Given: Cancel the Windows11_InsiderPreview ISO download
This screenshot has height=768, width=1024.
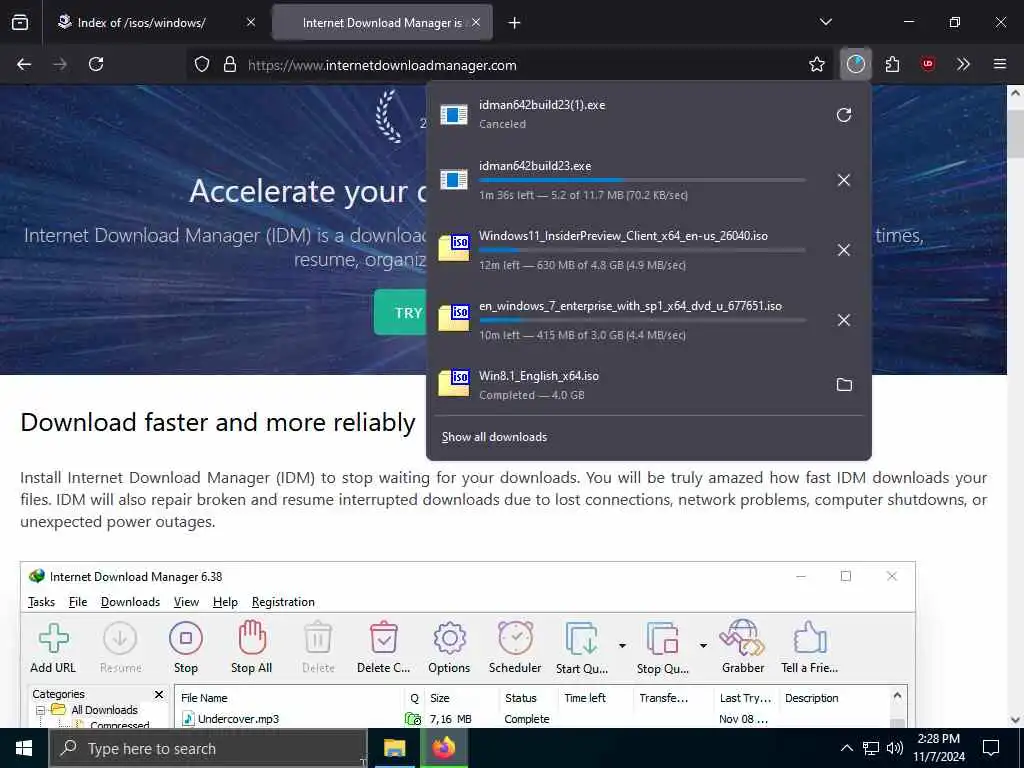Looking at the screenshot, I should [x=844, y=250].
